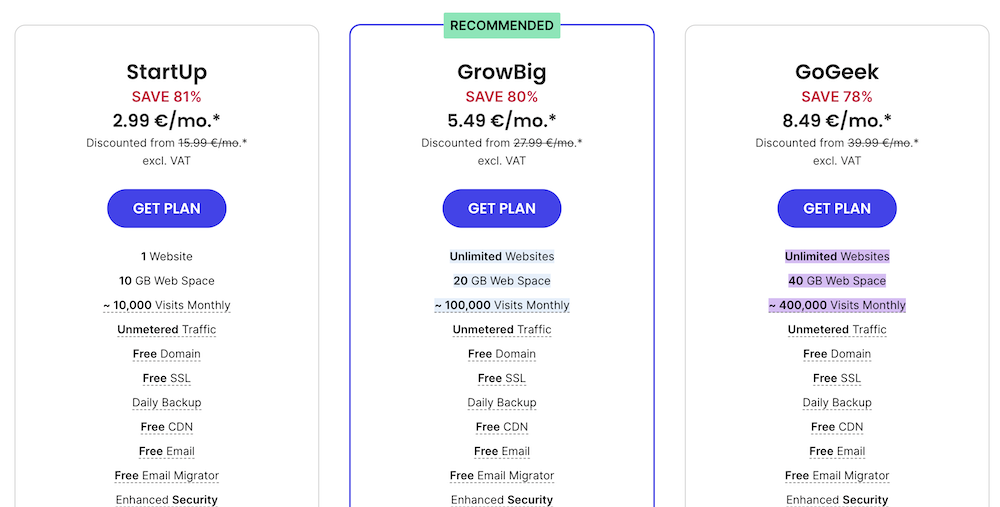Viewport: 1000px width, 507px height.
Task: Click the GoGeek 8.49 €/mo. price
Action: [837, 121]
